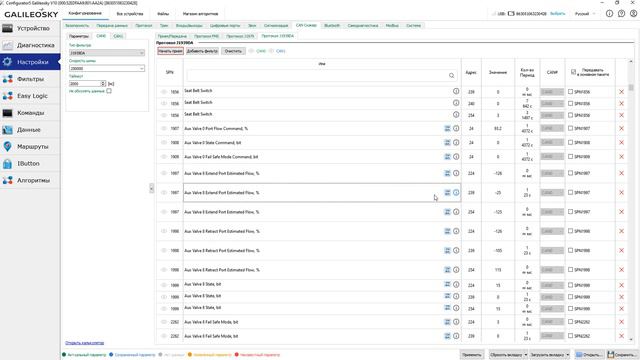
Task: Click the table vertical scrollbar thumb
Action: (631, 87)
